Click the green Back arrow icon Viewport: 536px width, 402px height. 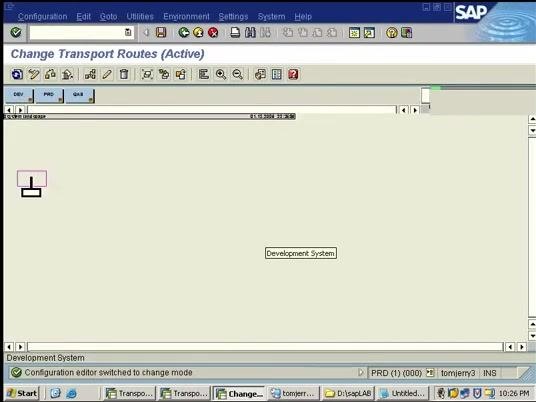[184, 33]
